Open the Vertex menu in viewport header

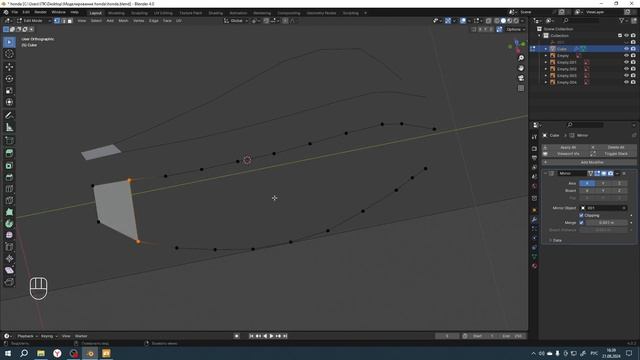pos(138,20)
